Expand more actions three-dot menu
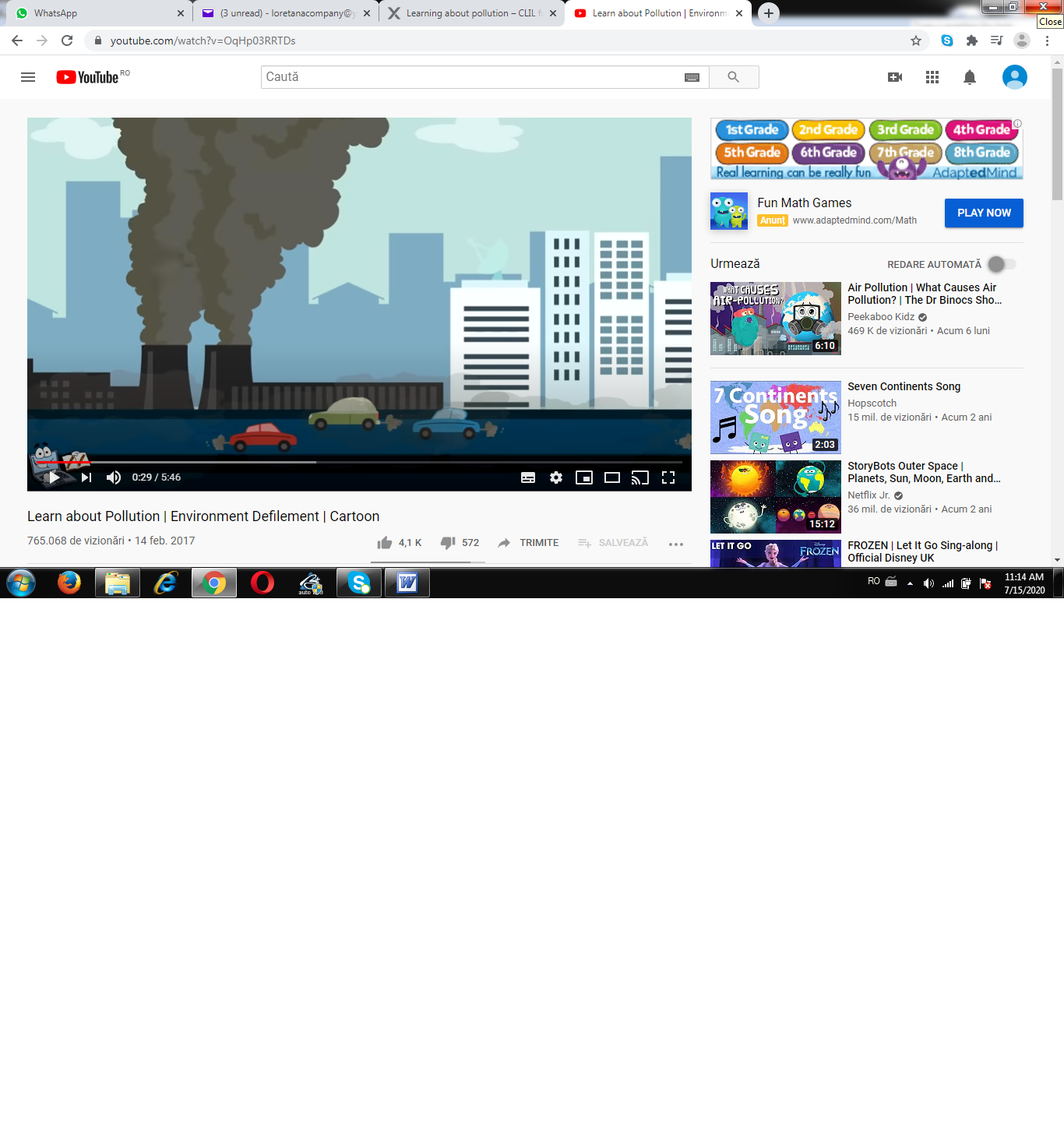This screenshot has width=1064, height=1145. (676, 544)
